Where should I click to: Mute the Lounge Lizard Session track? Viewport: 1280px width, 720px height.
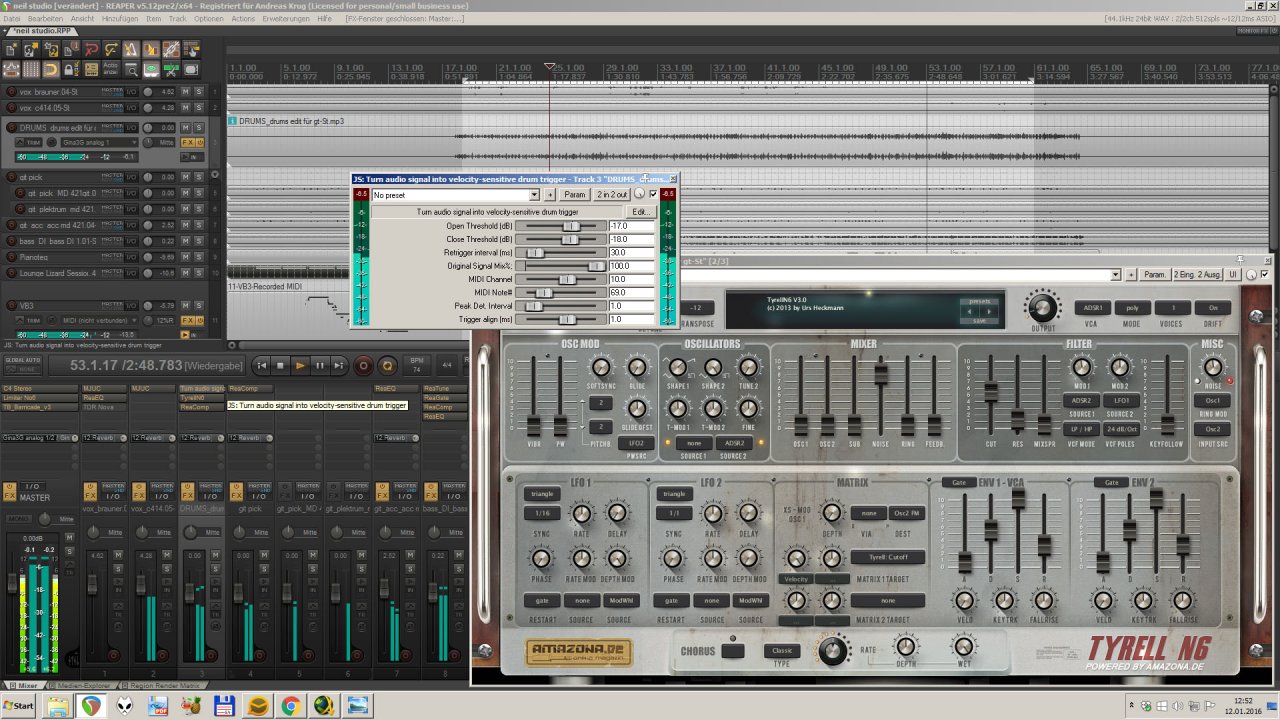[185, 273]
